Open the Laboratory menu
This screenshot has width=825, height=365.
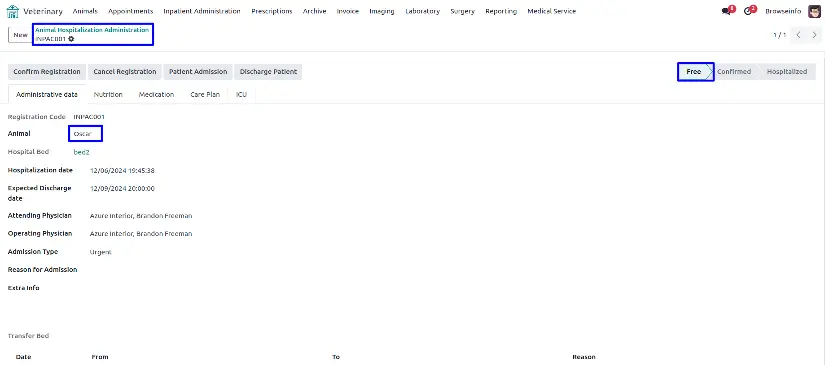pos(422,11)
